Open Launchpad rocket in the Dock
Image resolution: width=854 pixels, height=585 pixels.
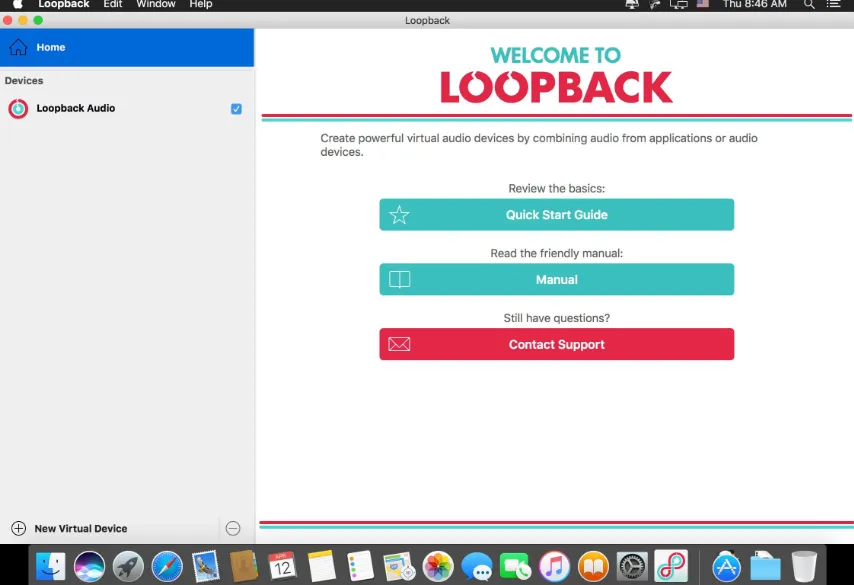click(x=128, y=566)
